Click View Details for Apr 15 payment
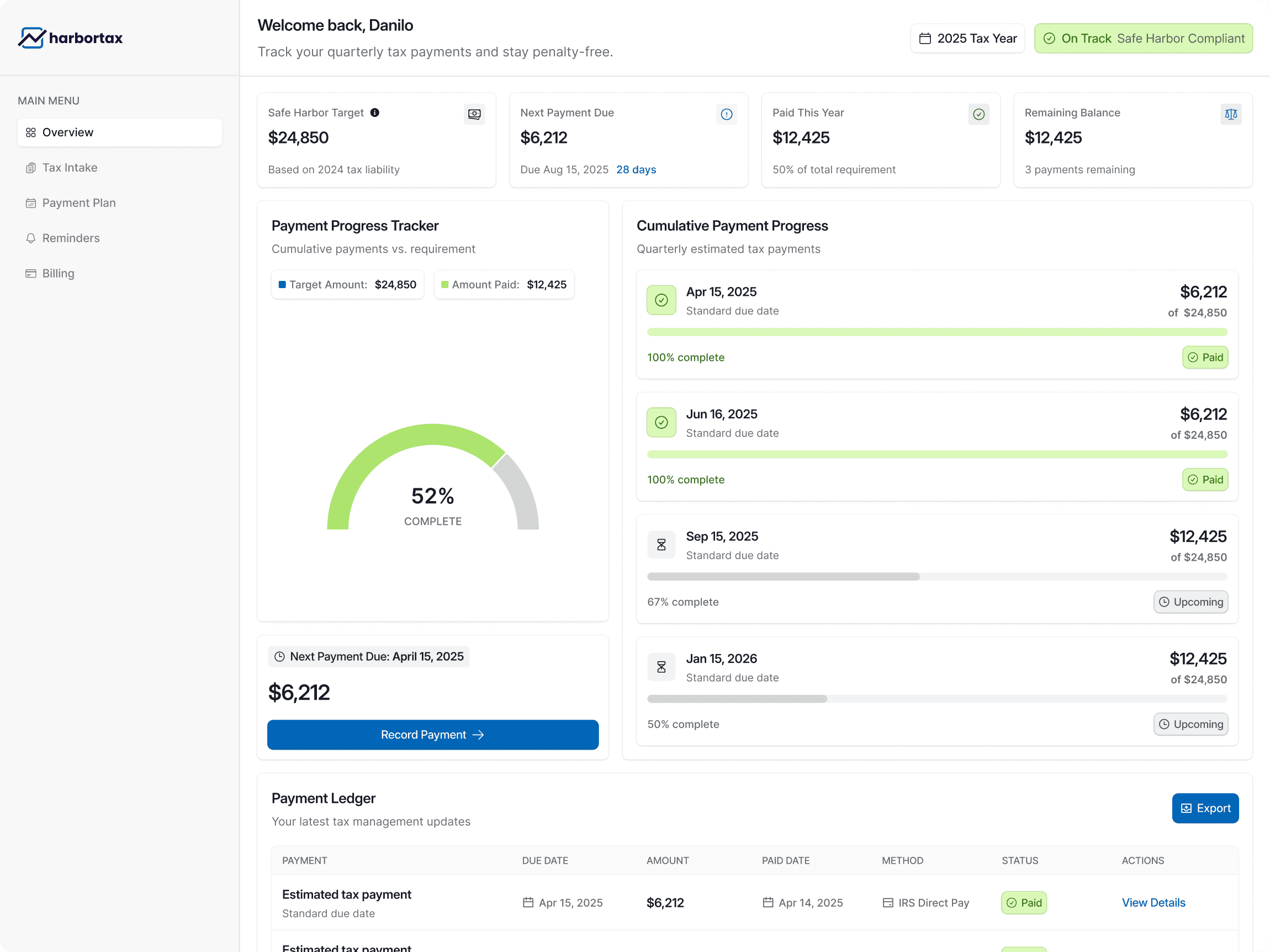 (1153, 903)
